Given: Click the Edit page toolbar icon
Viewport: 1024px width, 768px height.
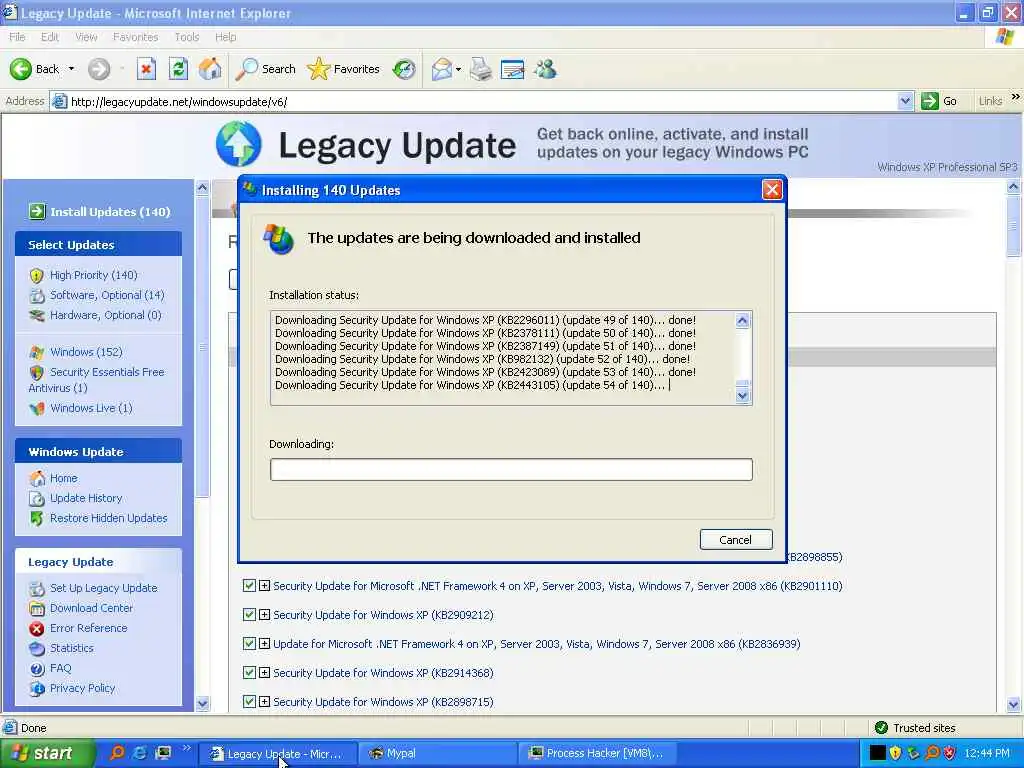Looking at the screenshot, I should [x=513, y=69].
